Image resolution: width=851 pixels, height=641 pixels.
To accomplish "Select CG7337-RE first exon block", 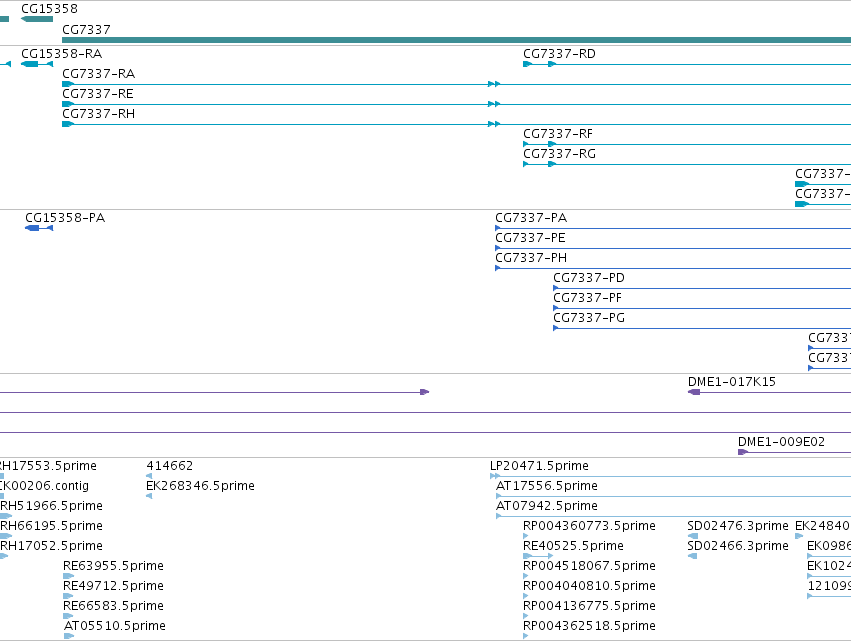I will pyautogui.click(x=68, y=104).
